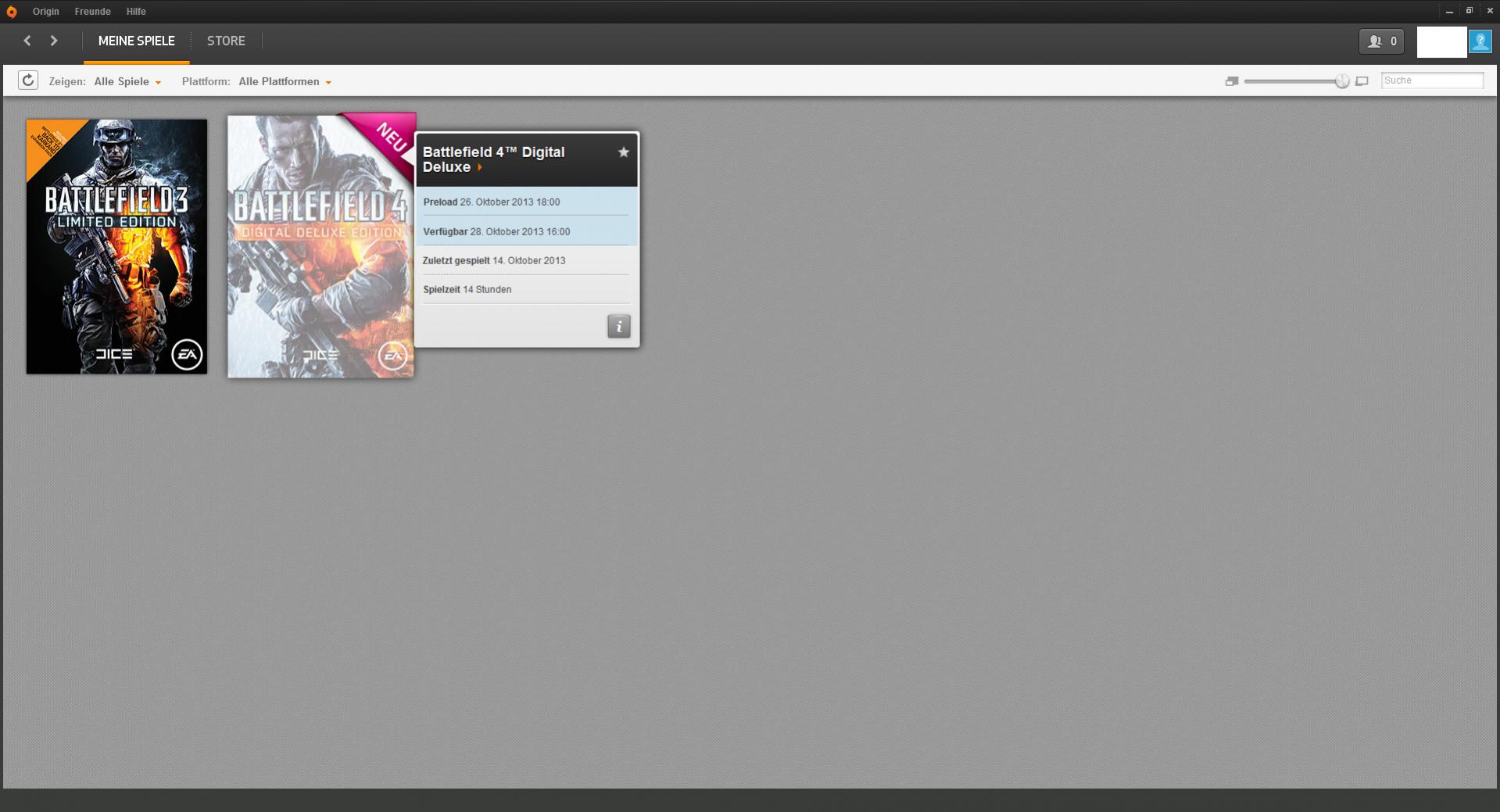
Task: Click the Zuletzt gespielt 14. Oktober row
Action: point(526,260)
